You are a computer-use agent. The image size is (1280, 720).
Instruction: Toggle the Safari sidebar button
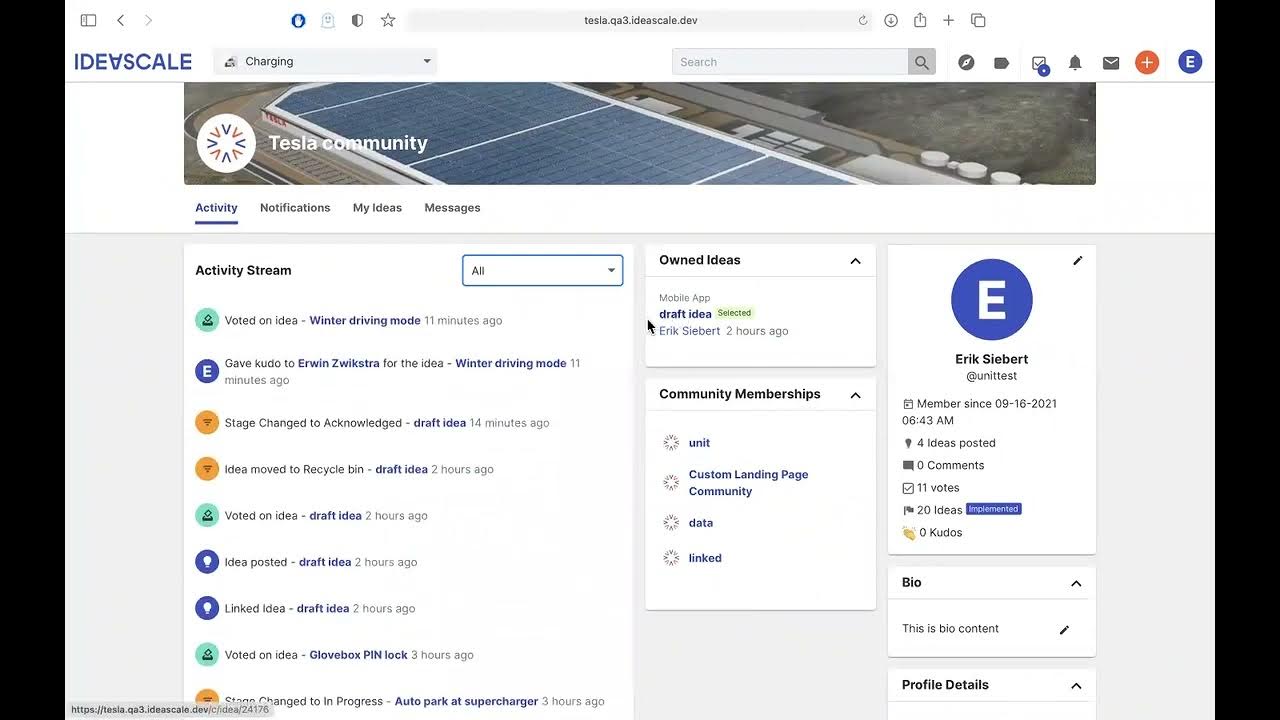[88, 20]
